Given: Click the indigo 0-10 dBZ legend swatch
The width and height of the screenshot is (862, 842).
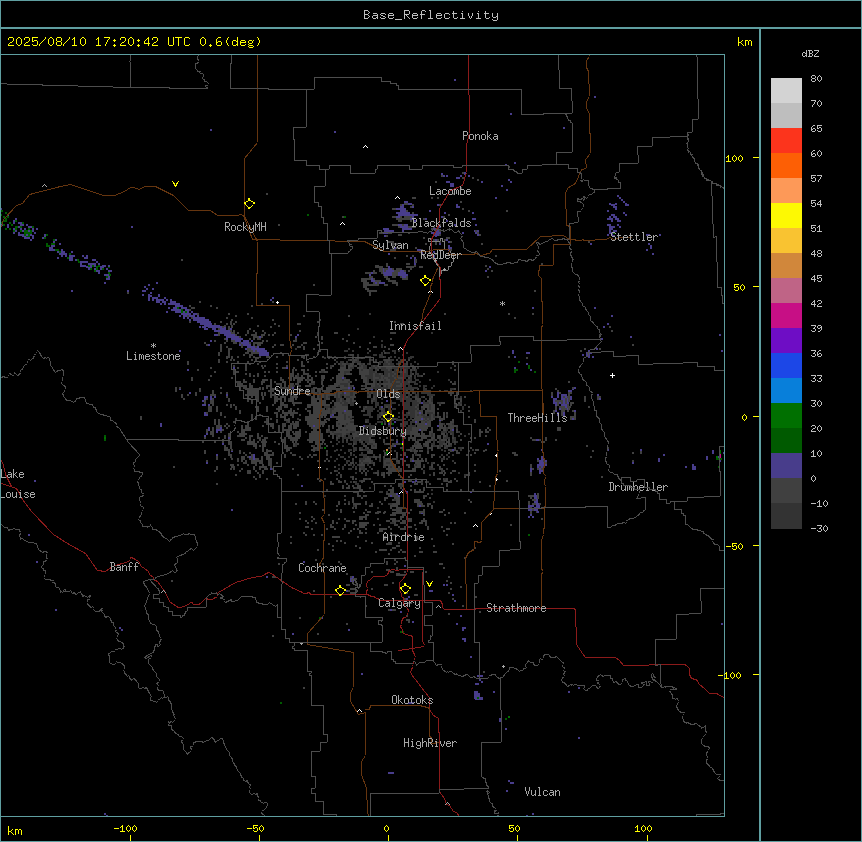Looking at the screenshot, I should tap(786, 466).
